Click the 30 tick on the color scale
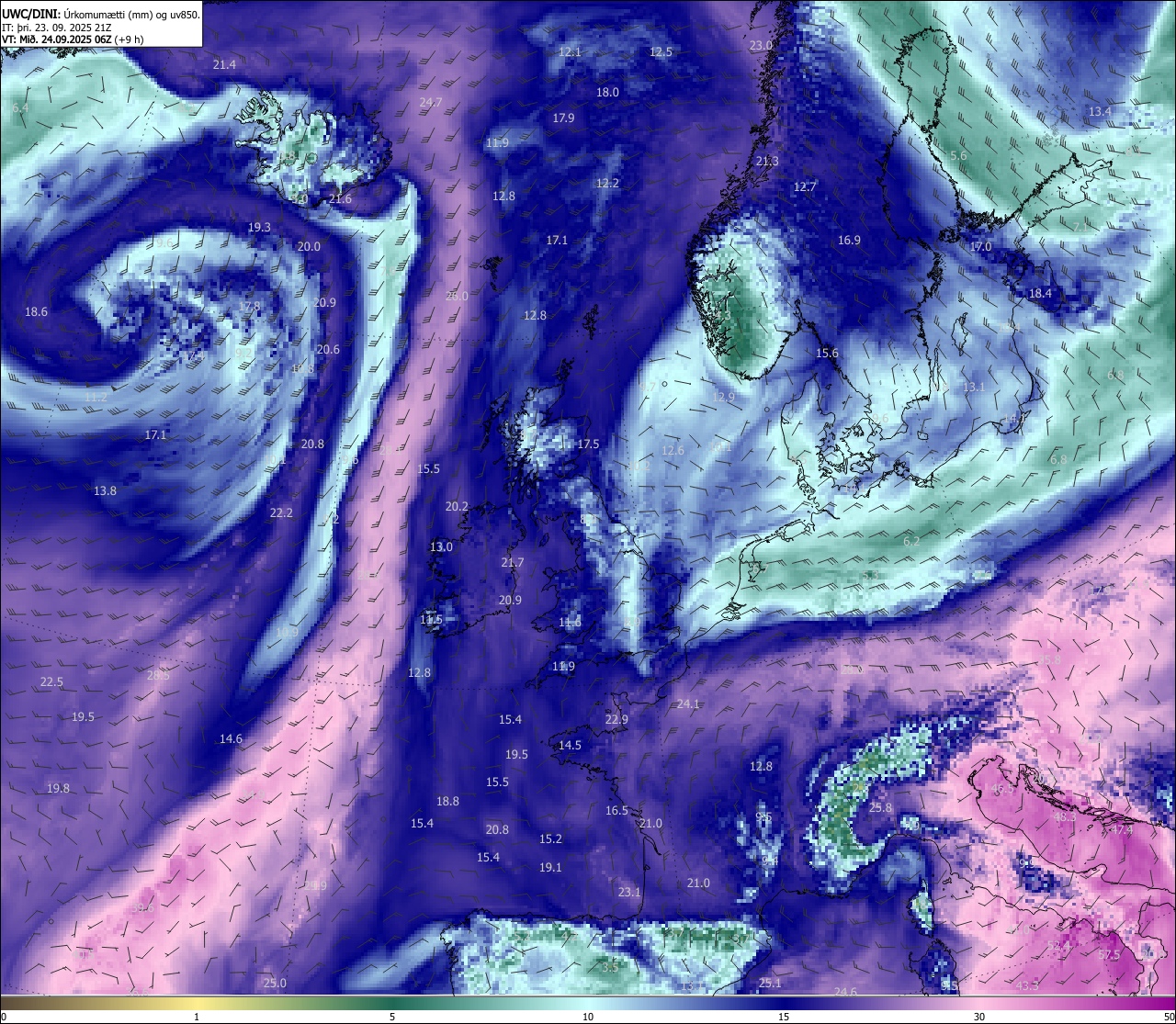 tap(979, 1017)
